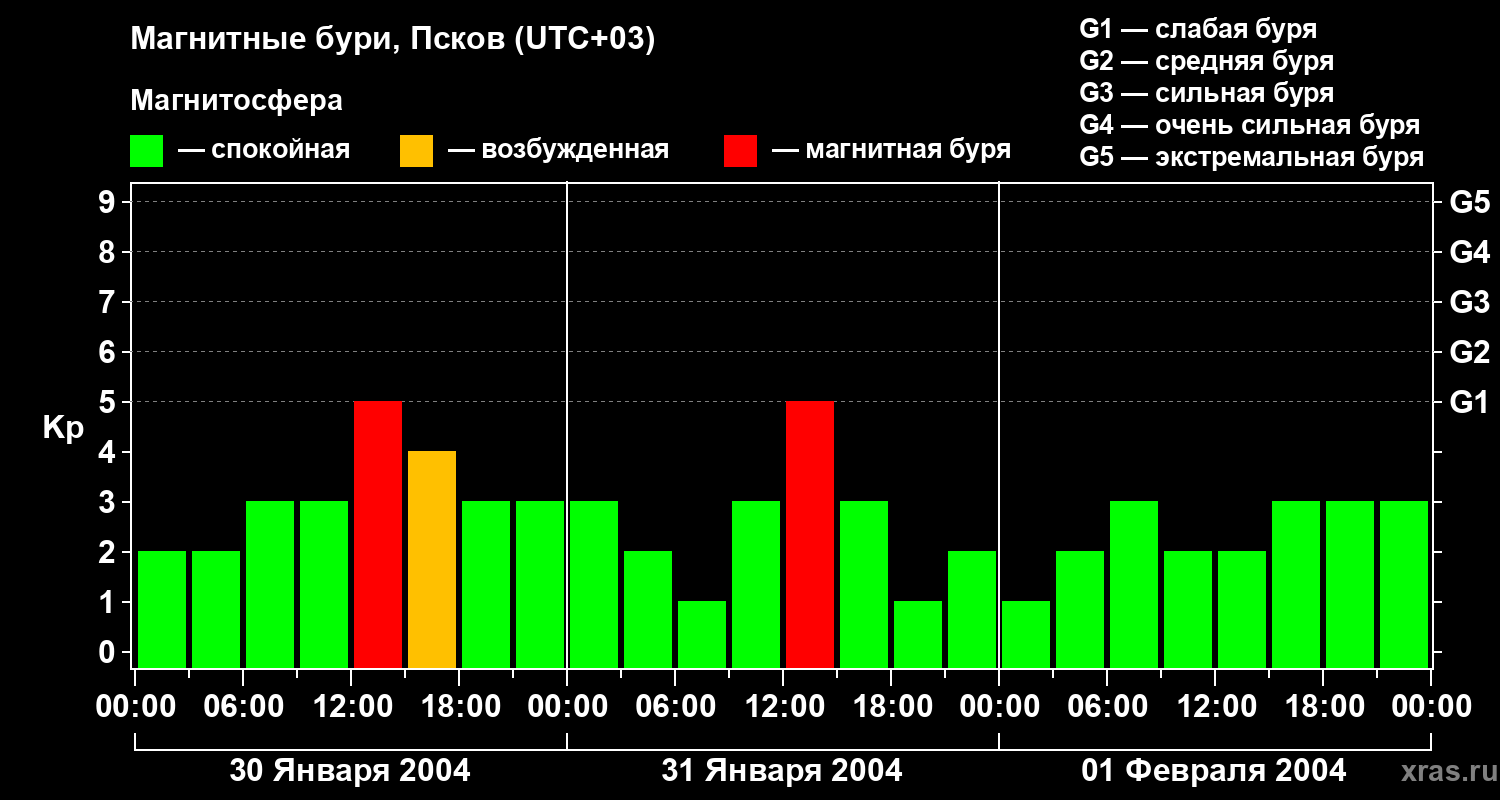Viewport: 1500px width, 800px height.
Task: Click the '06:00' time label for 31 Января
Action: point(675,706)
